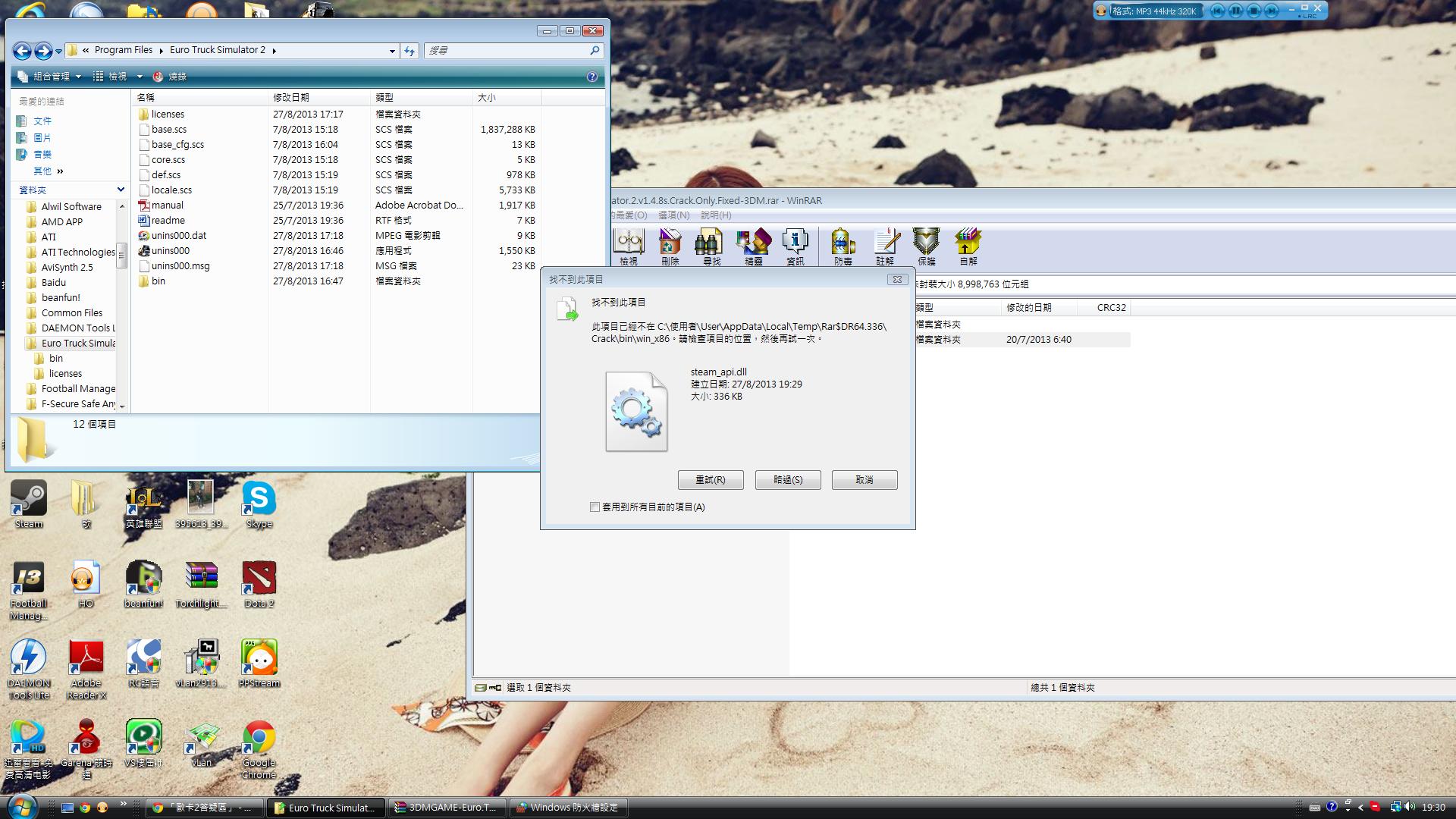Open the 選項(N) menu in WinRAR
1456x819 pixels.
pyautogui.click(x=673, y=215)
